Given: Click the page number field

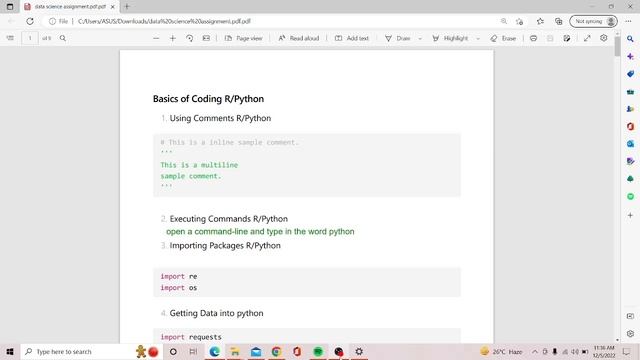Looking at the screenshot, I should [30, 38].
